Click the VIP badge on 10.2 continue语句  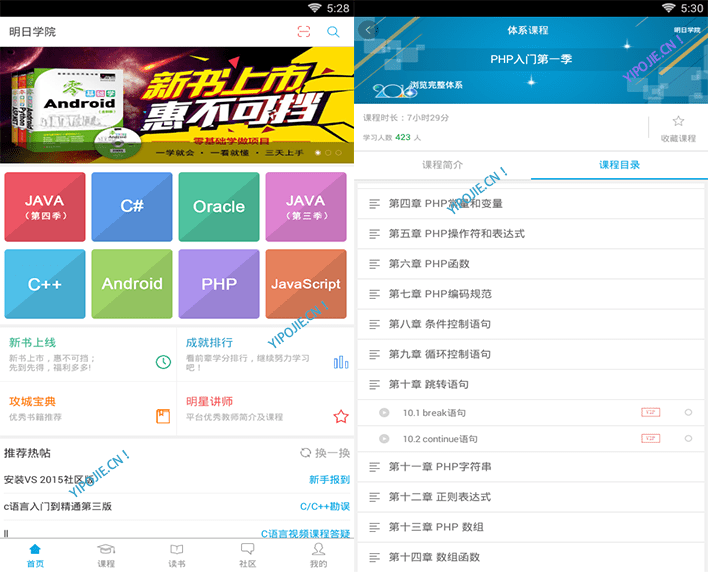pos(651,438)
